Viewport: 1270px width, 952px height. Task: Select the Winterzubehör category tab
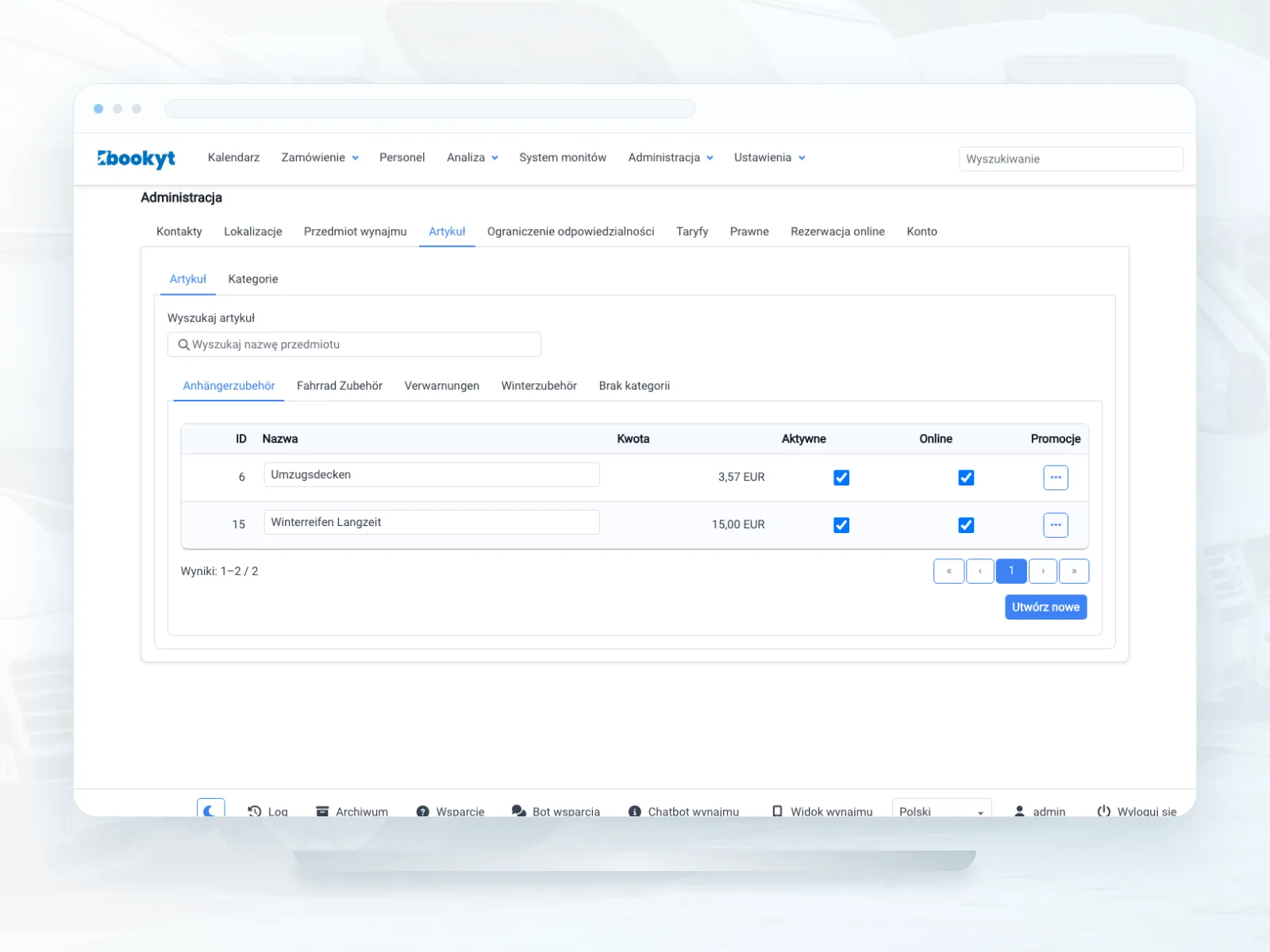coord(539,386)
